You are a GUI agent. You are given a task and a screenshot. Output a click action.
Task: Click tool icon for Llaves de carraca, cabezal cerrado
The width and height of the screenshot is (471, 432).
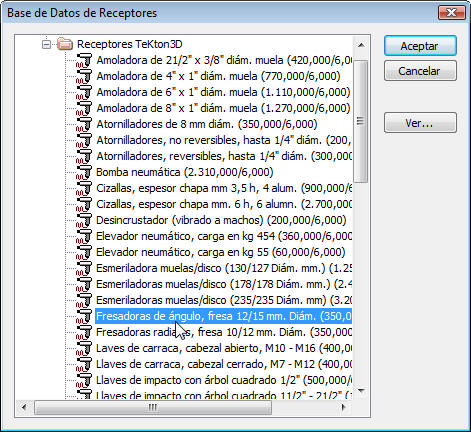click(x=84, y=364)
